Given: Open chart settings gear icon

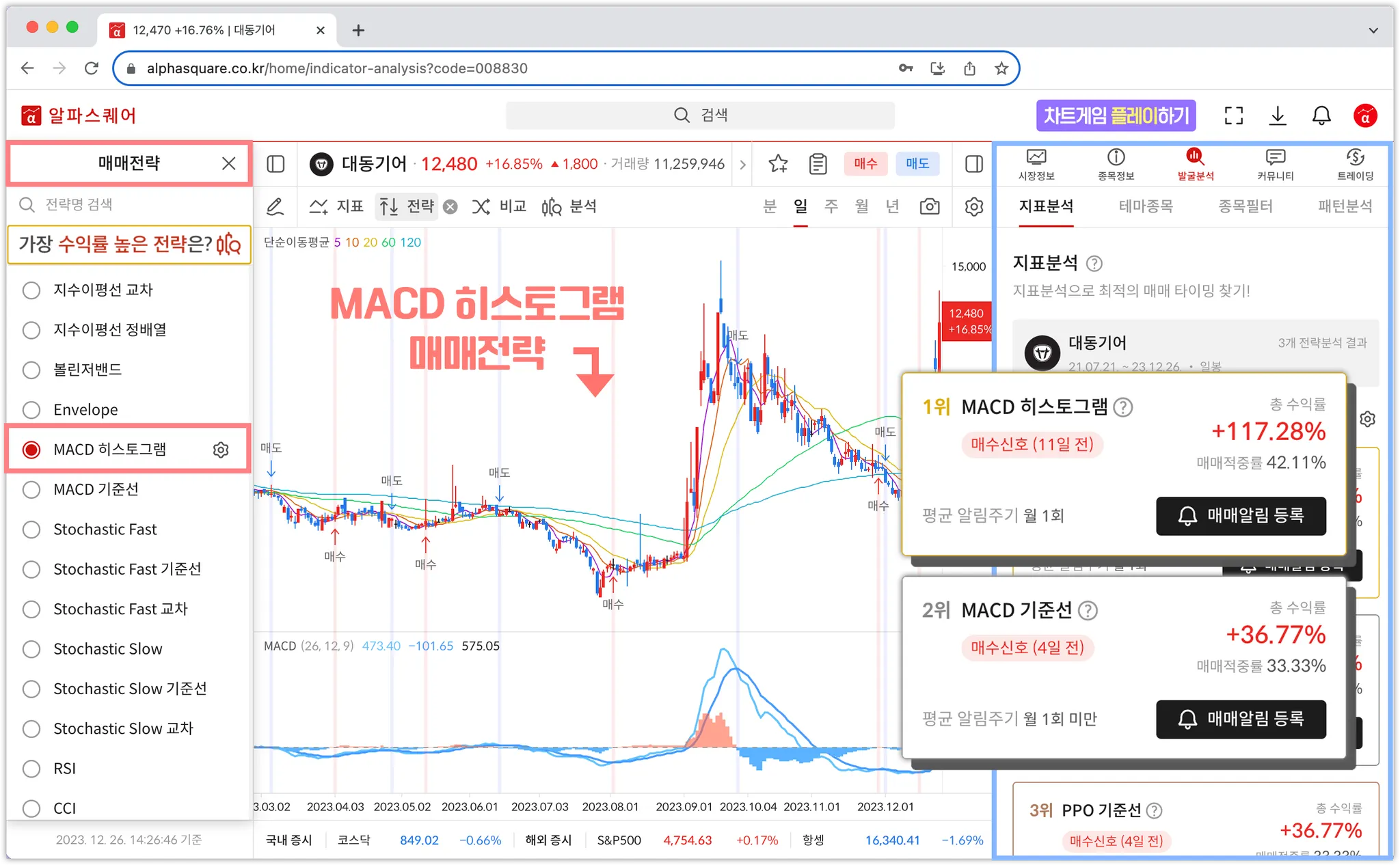Looking at the screenshot, I should tap(974, 206).
